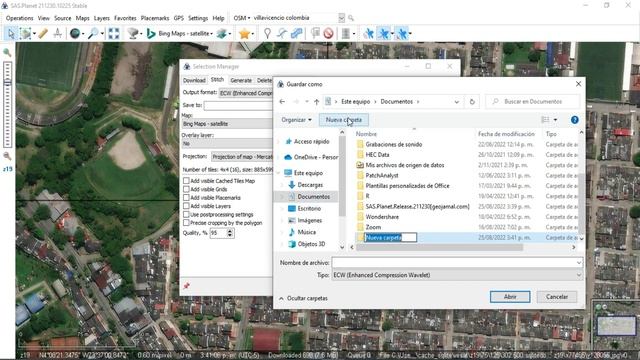Click the Cancelar button

coord(557,297)
